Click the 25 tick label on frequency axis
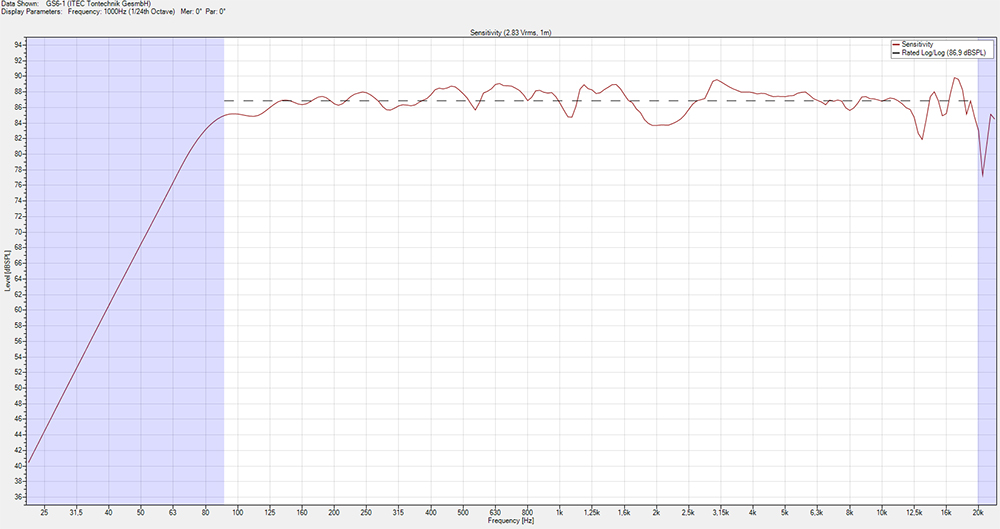This screenshot has height=529, width=1000. (x=44, y=512)
